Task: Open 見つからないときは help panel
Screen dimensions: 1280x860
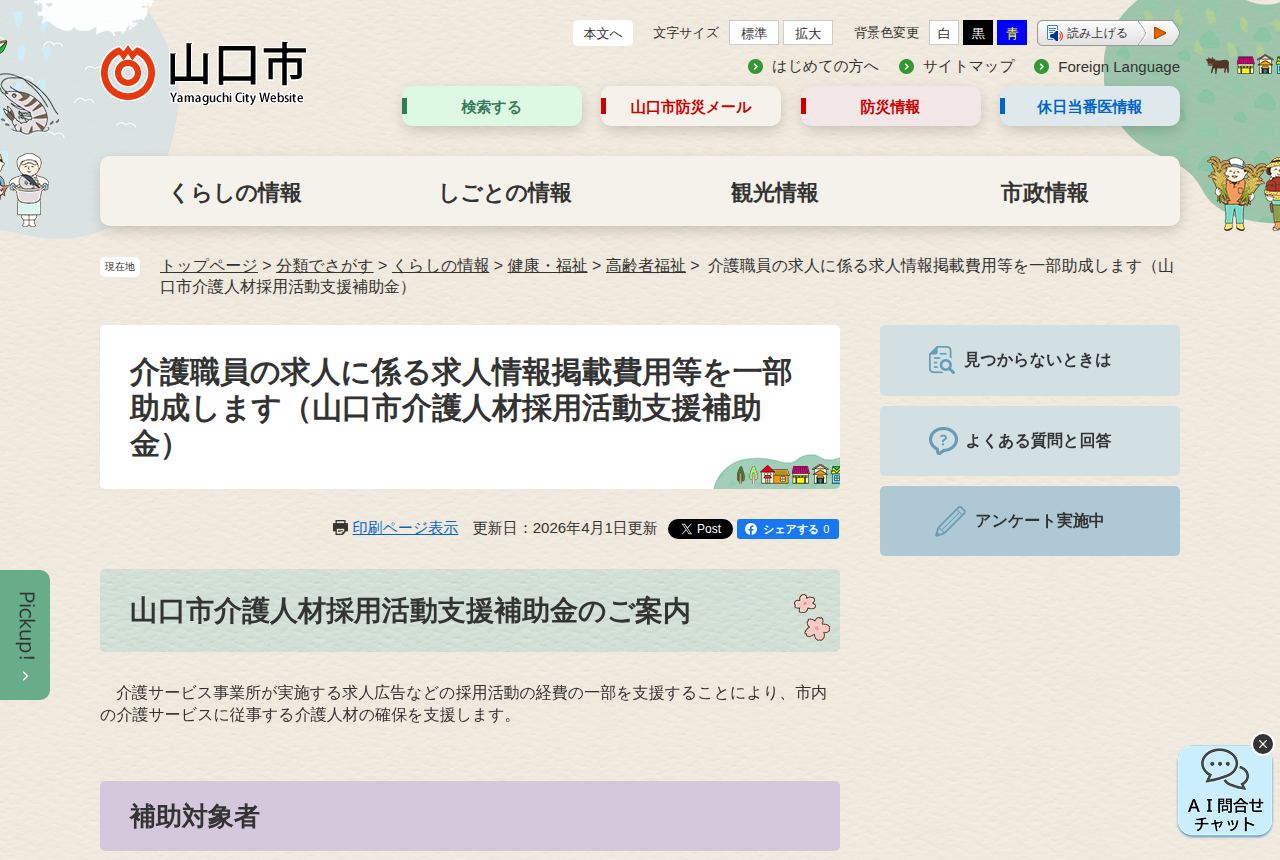Action: [x=1030, y=360]
